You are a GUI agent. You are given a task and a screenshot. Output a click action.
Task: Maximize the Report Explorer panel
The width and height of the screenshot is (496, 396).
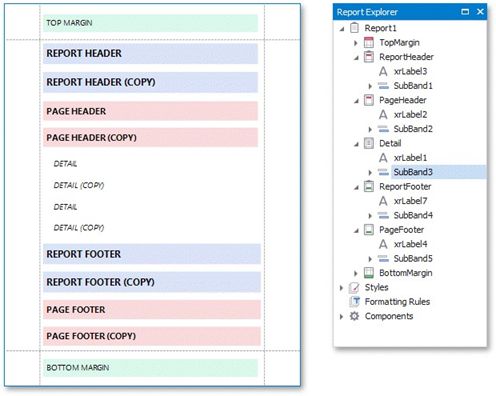coord(465,12)
